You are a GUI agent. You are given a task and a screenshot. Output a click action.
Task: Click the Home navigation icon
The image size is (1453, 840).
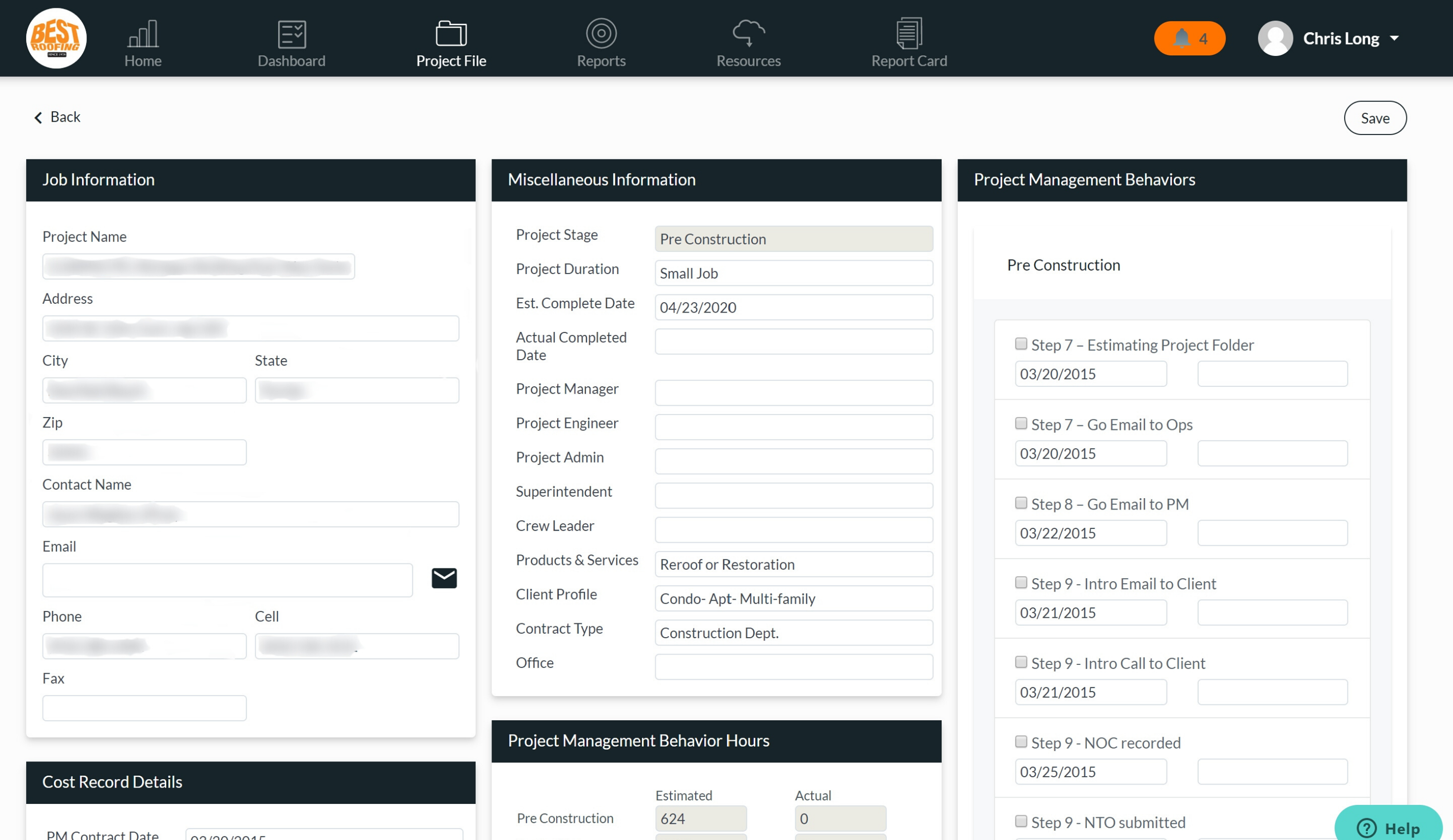142,37
